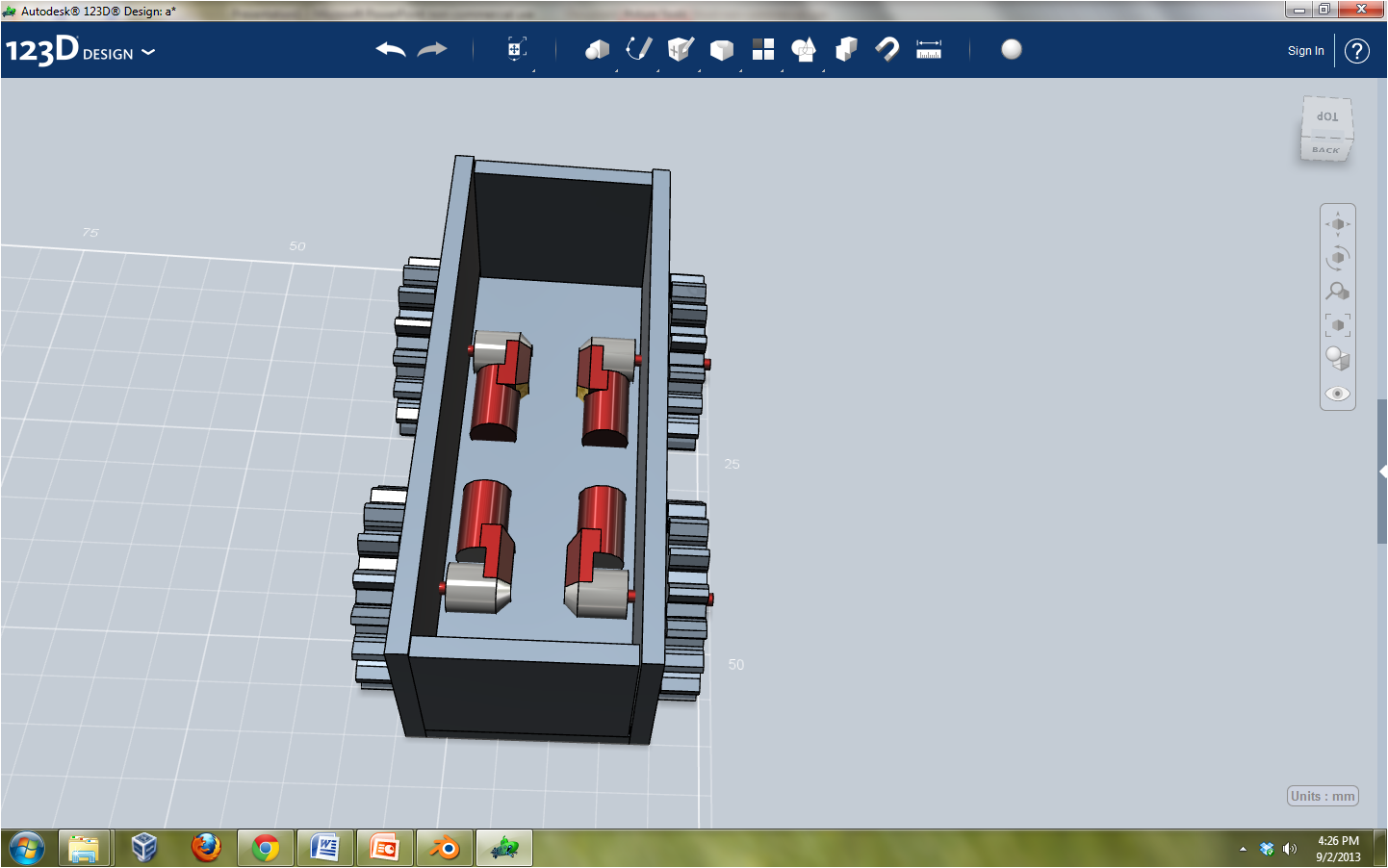Show hidden system tray icons
Viewport: 1388px width, 868px height.
1243,849
